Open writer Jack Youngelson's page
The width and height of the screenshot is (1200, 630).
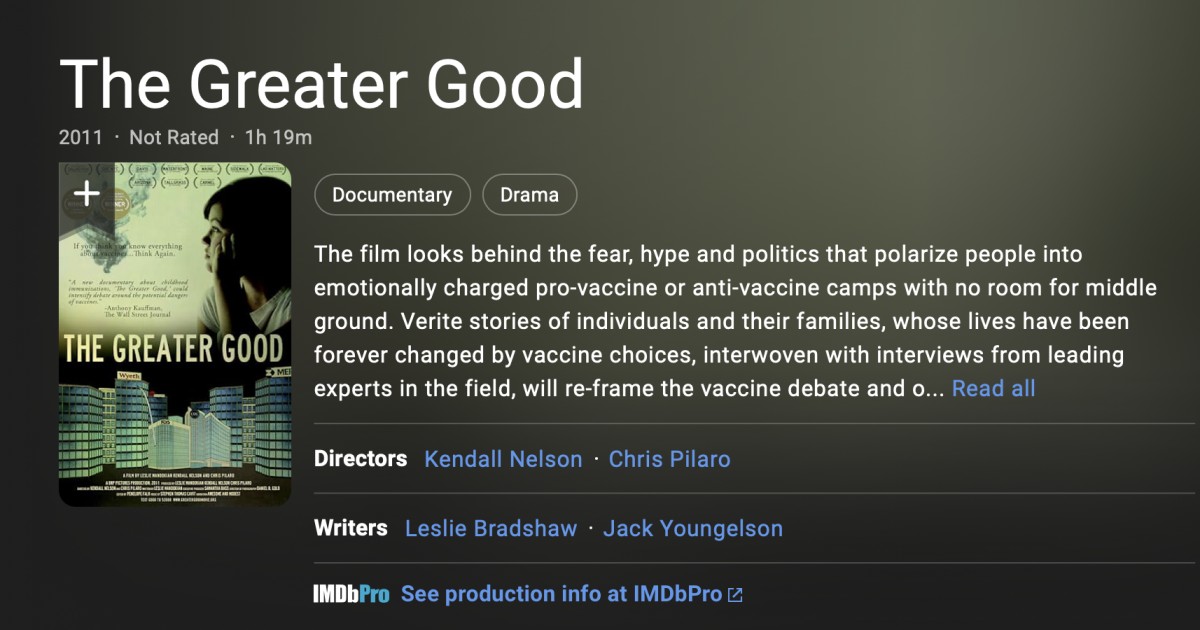click(x=693, y=528)
